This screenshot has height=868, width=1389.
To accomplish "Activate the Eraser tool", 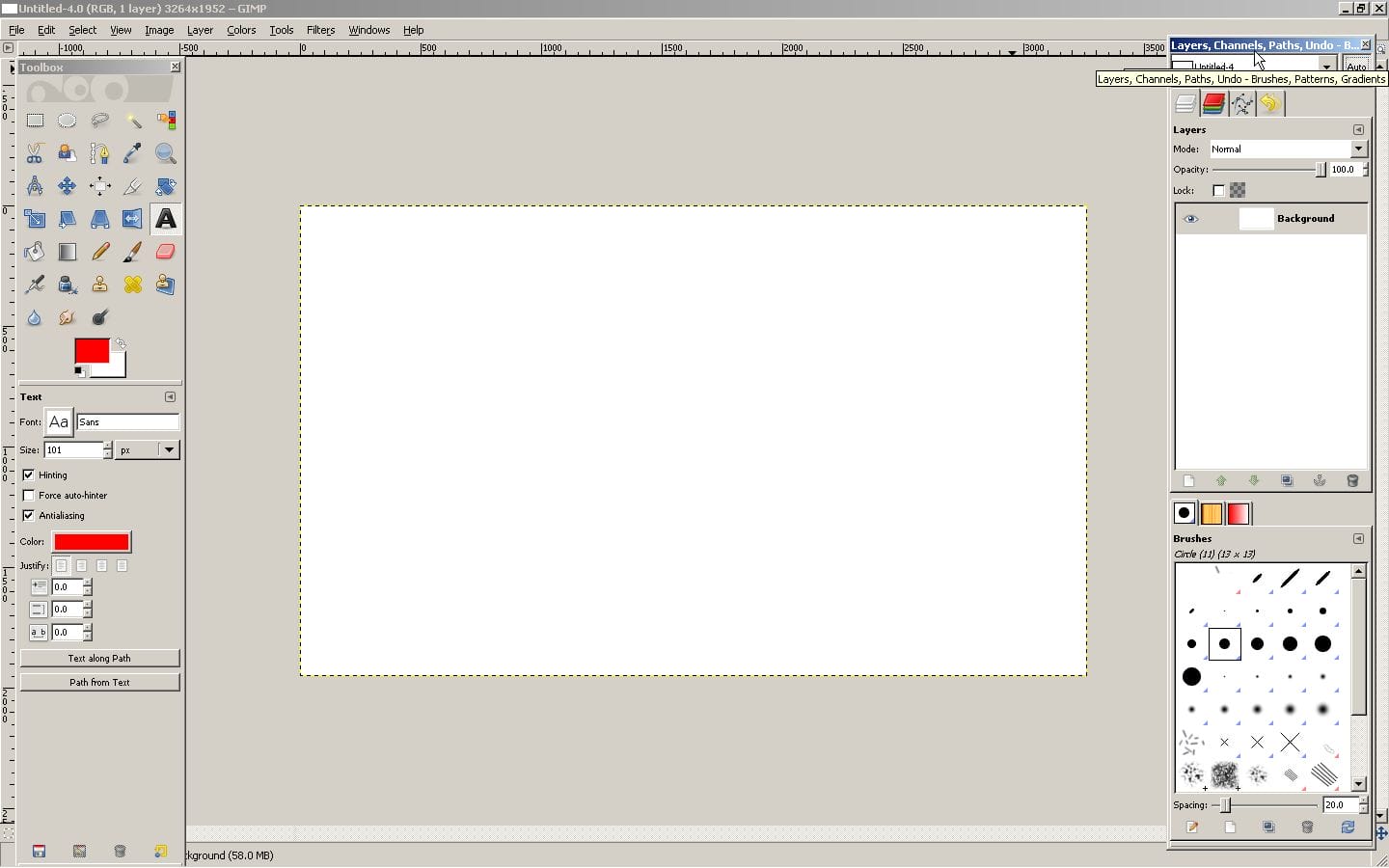I will click(165, 252).
